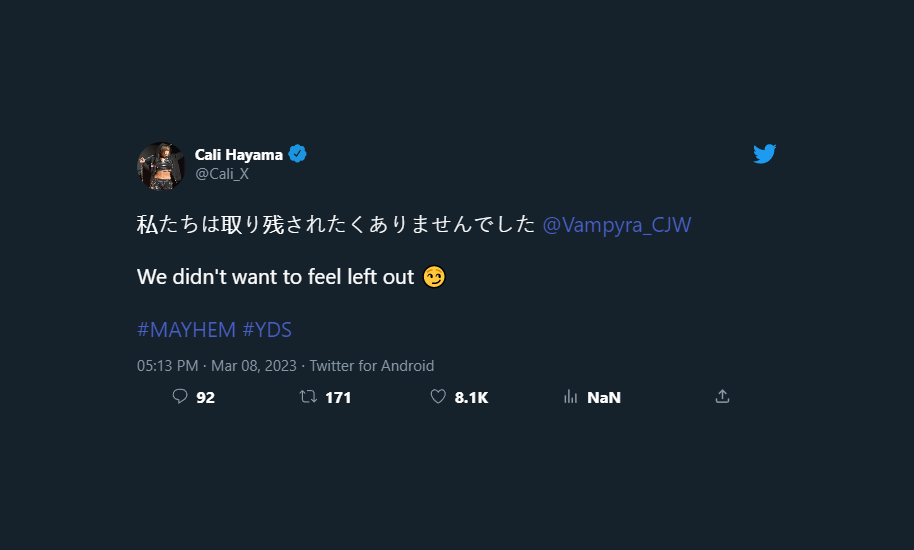The height and width of the screenshot is (550, 914).
Task: Click the 171 retweets count
Action: tap(338, 397)
